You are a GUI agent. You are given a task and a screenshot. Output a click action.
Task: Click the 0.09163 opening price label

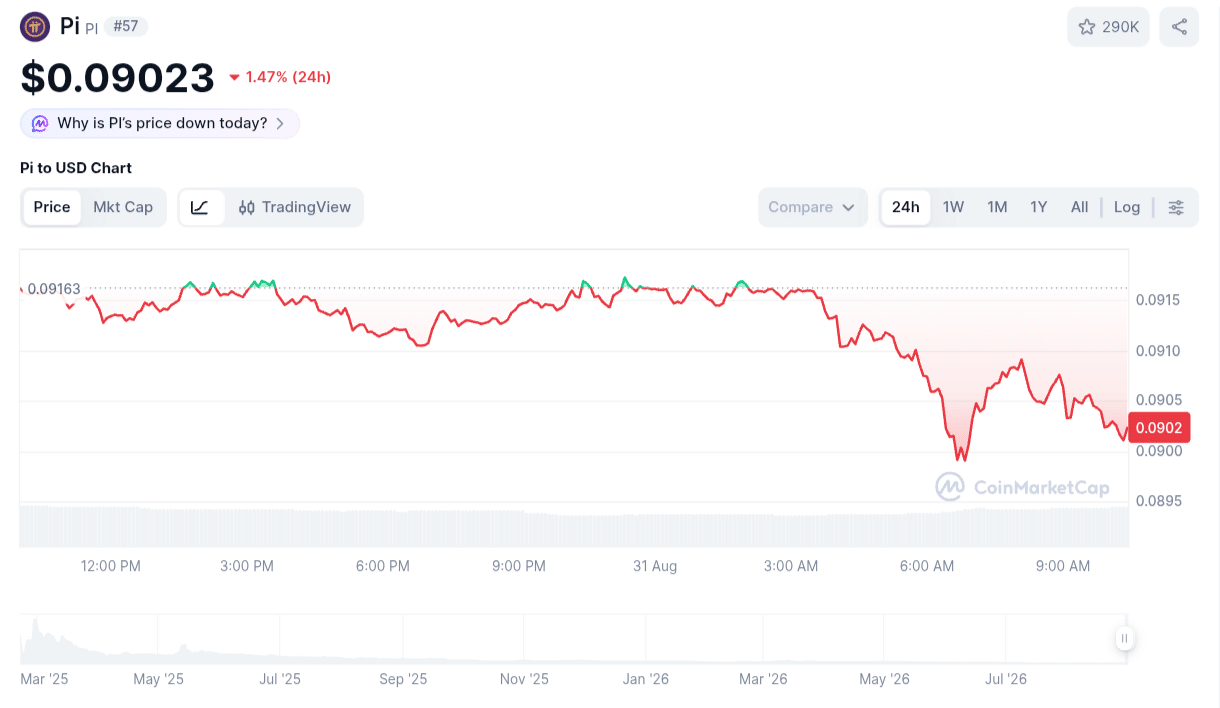(x=54, y=289)
